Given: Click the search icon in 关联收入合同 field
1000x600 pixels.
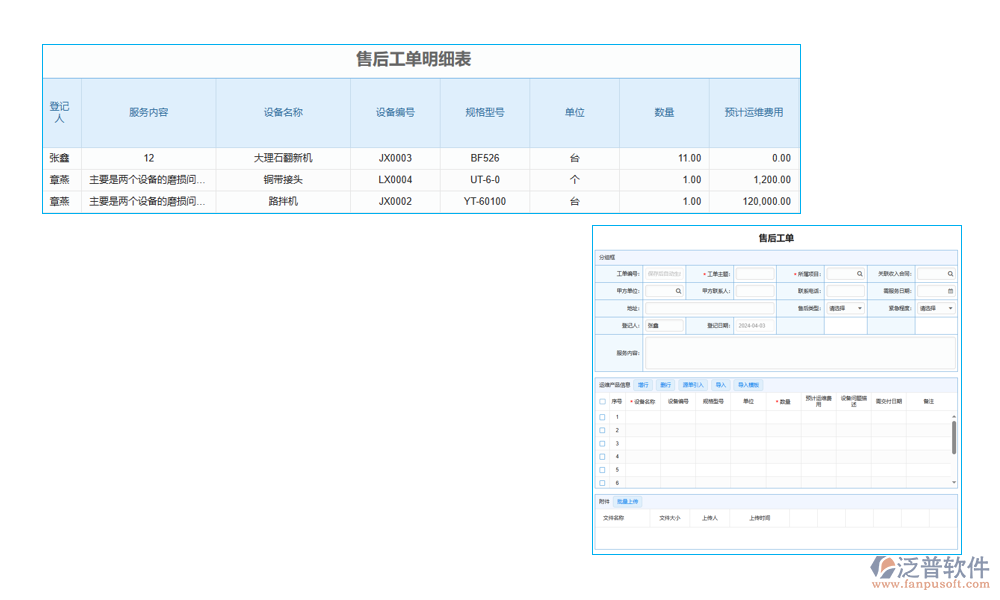Looking at the screenshot, I should 950,273.
